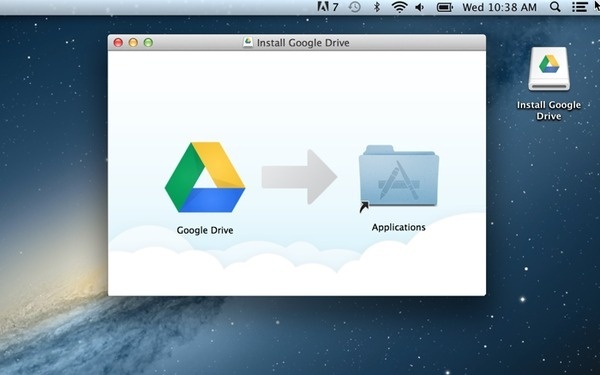Open the Time Machine menu bar icon

point(355,7)
